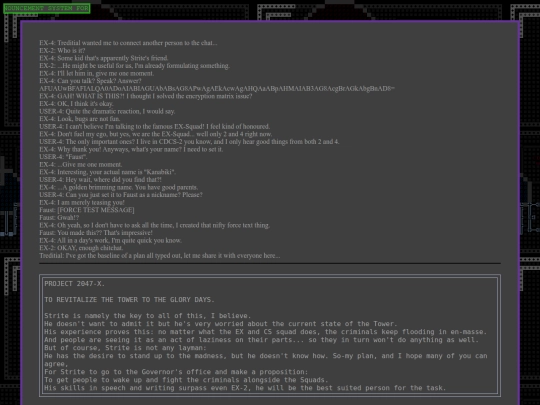Select "Look, bugs are not fun" line
Image resolution: width=540 pixels, height=405 pixels.
point(80,119)
